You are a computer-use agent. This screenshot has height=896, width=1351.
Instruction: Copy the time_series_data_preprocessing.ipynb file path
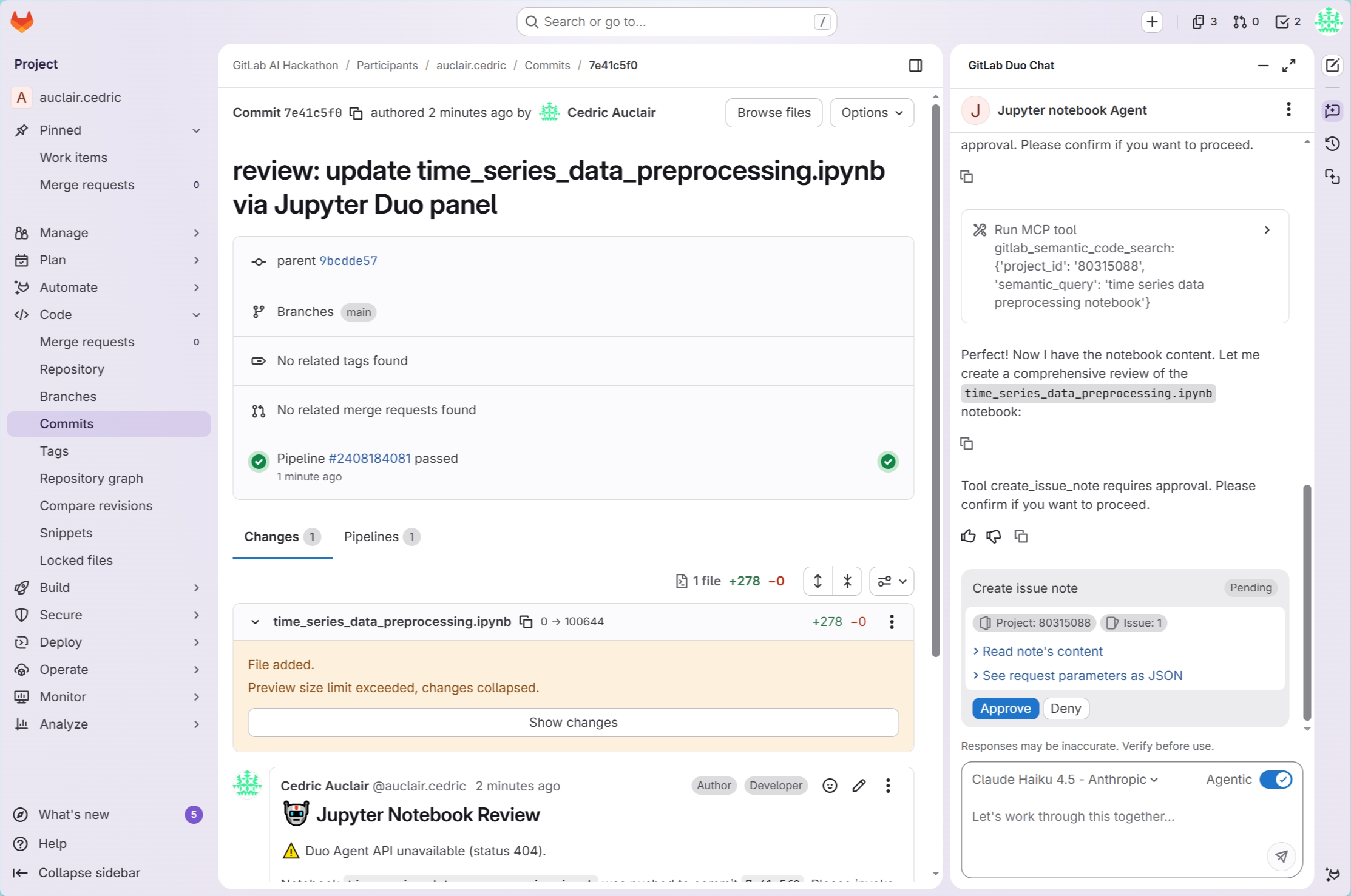click(x=526, y=622)
